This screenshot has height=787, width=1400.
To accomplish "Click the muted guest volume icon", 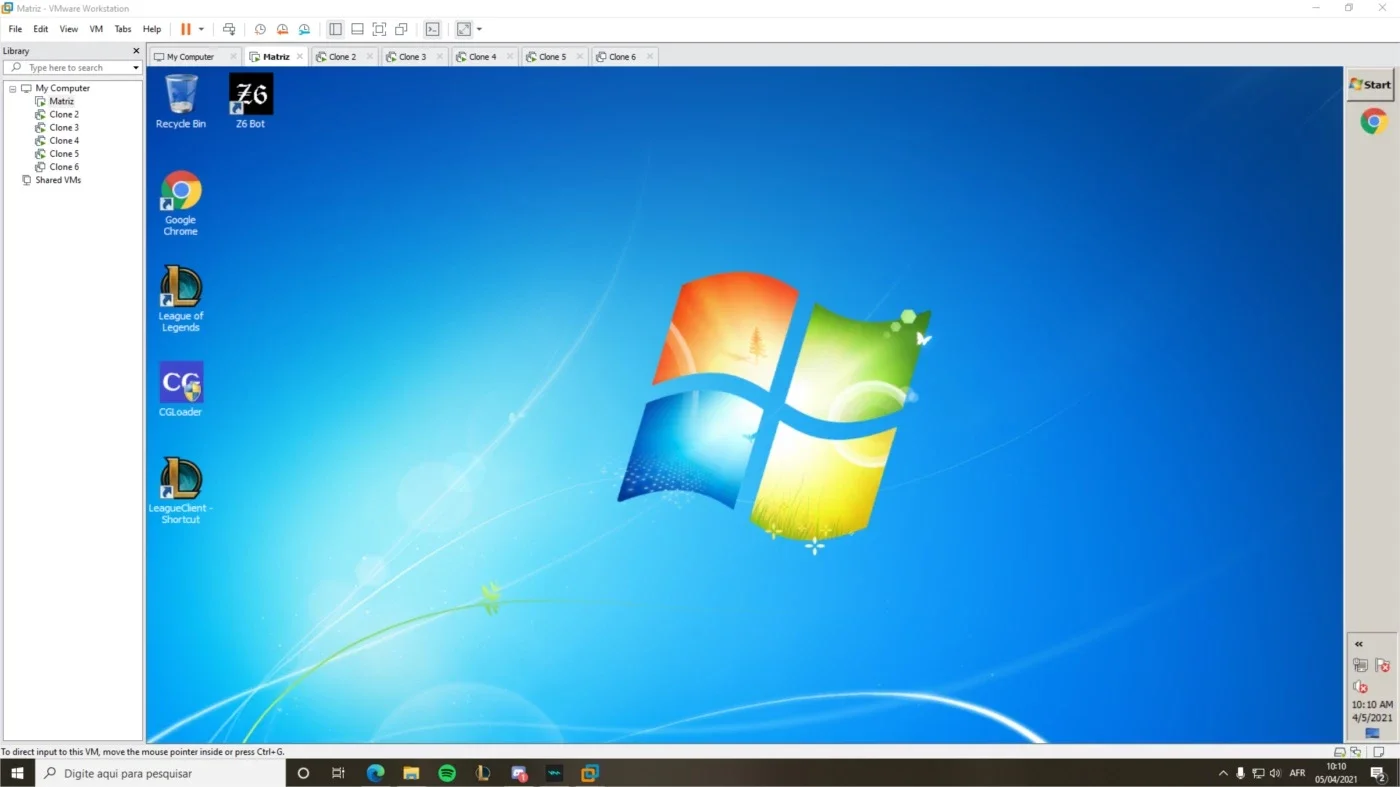I will [x=1360, y=687].
